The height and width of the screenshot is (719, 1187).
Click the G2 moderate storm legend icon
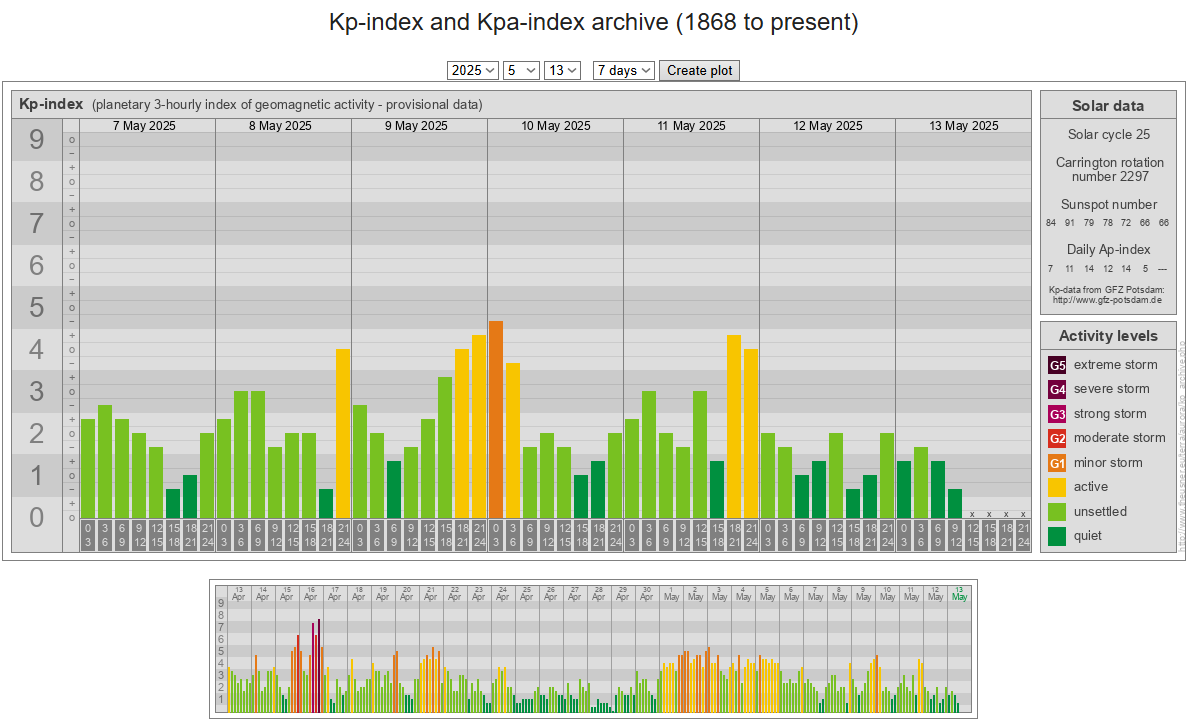[x=1057, y=438]
